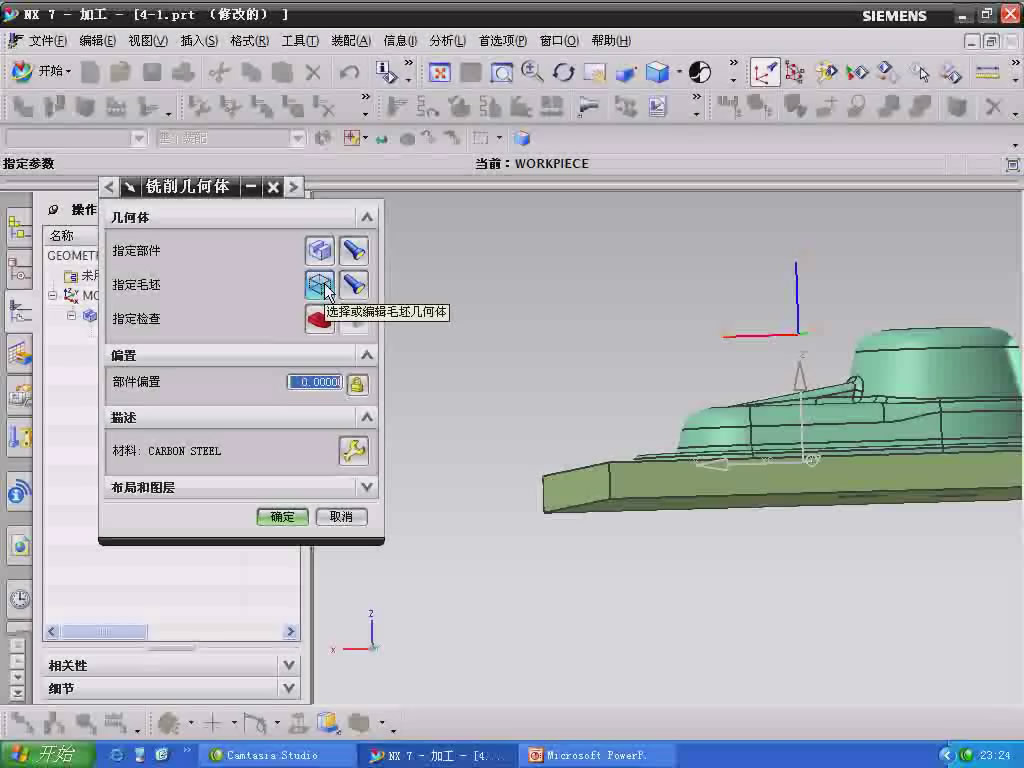Click the Specify Part geometry select icon
The image size is (1024, 768).
pos(319,251)
